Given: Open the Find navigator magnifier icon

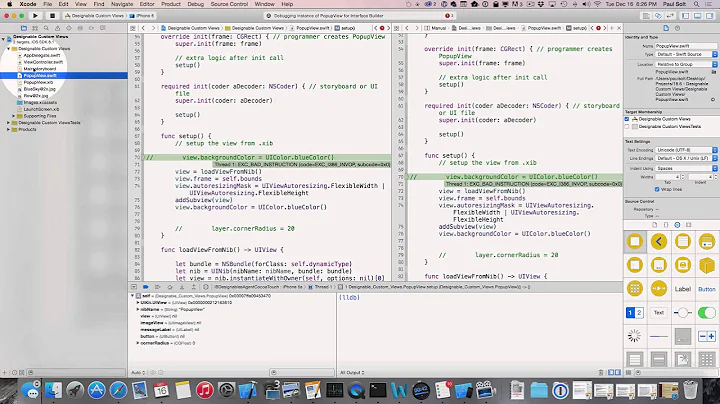Looking at the screenshot, I should pos(46,28).
